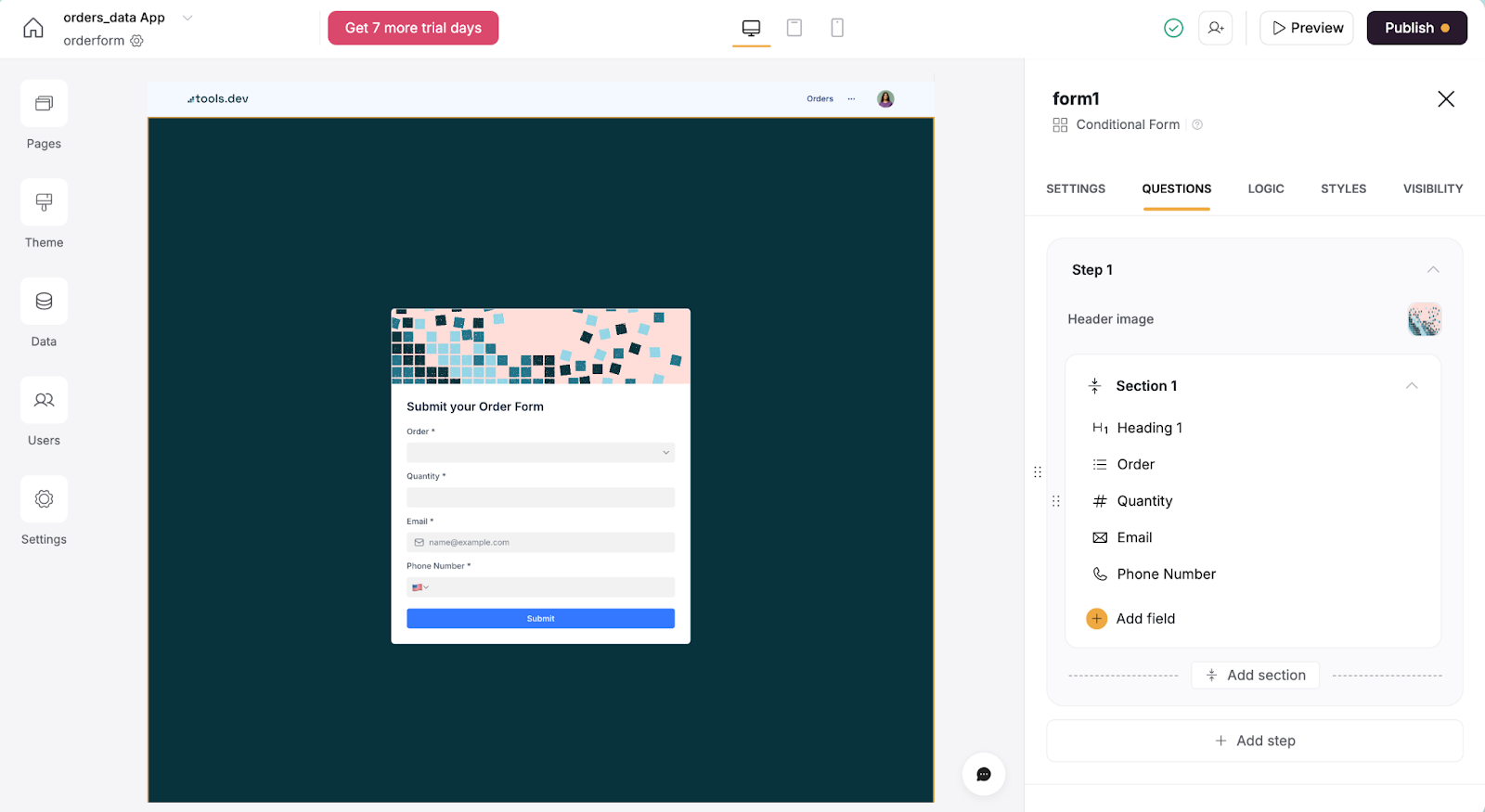
Task: Click the Phone Number input field
Action: point(540,587)
